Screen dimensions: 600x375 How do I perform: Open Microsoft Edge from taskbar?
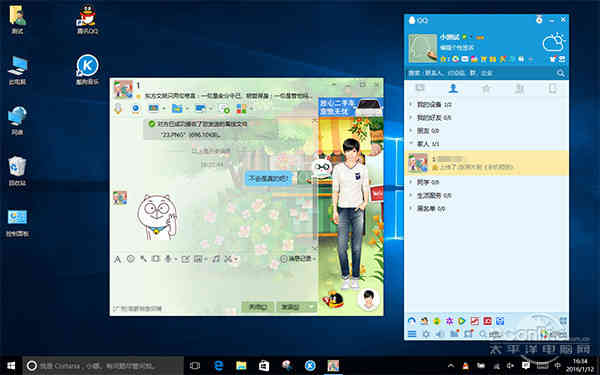pos(218,366)
